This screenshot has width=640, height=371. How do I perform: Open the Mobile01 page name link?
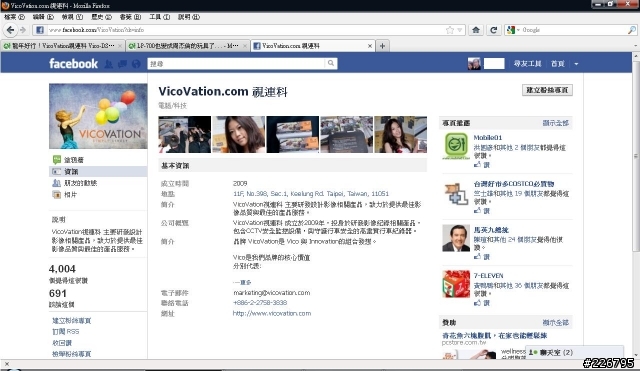pos(488,138)
